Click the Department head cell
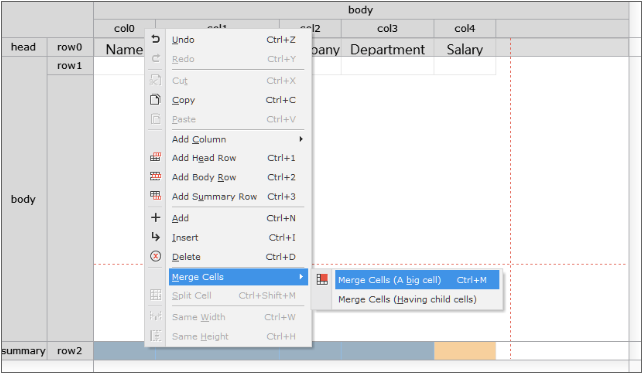The image size is (642, 373). 387,49
